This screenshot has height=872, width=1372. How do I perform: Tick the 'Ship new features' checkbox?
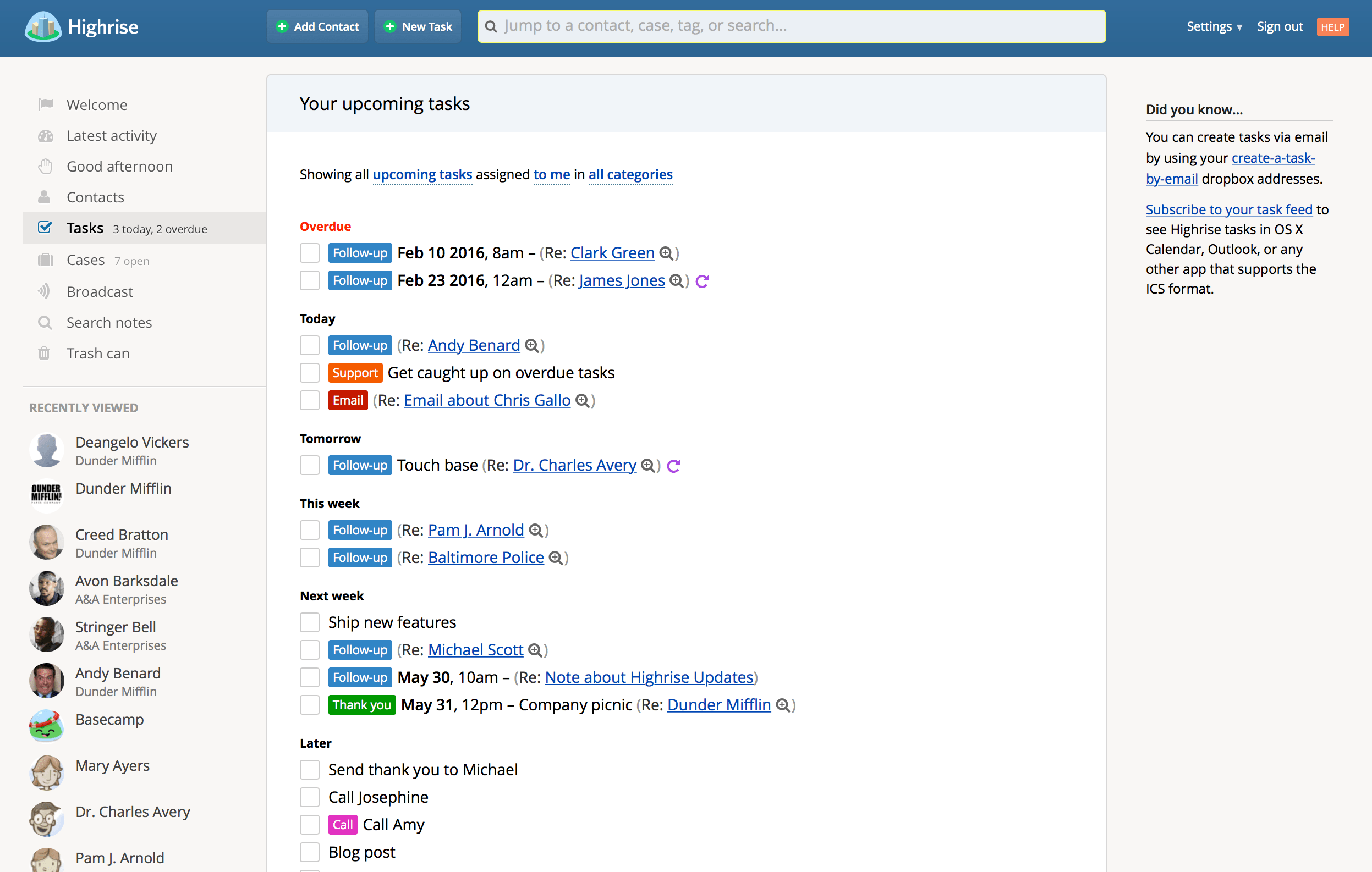pyautogui.click(x=309, y=622)
